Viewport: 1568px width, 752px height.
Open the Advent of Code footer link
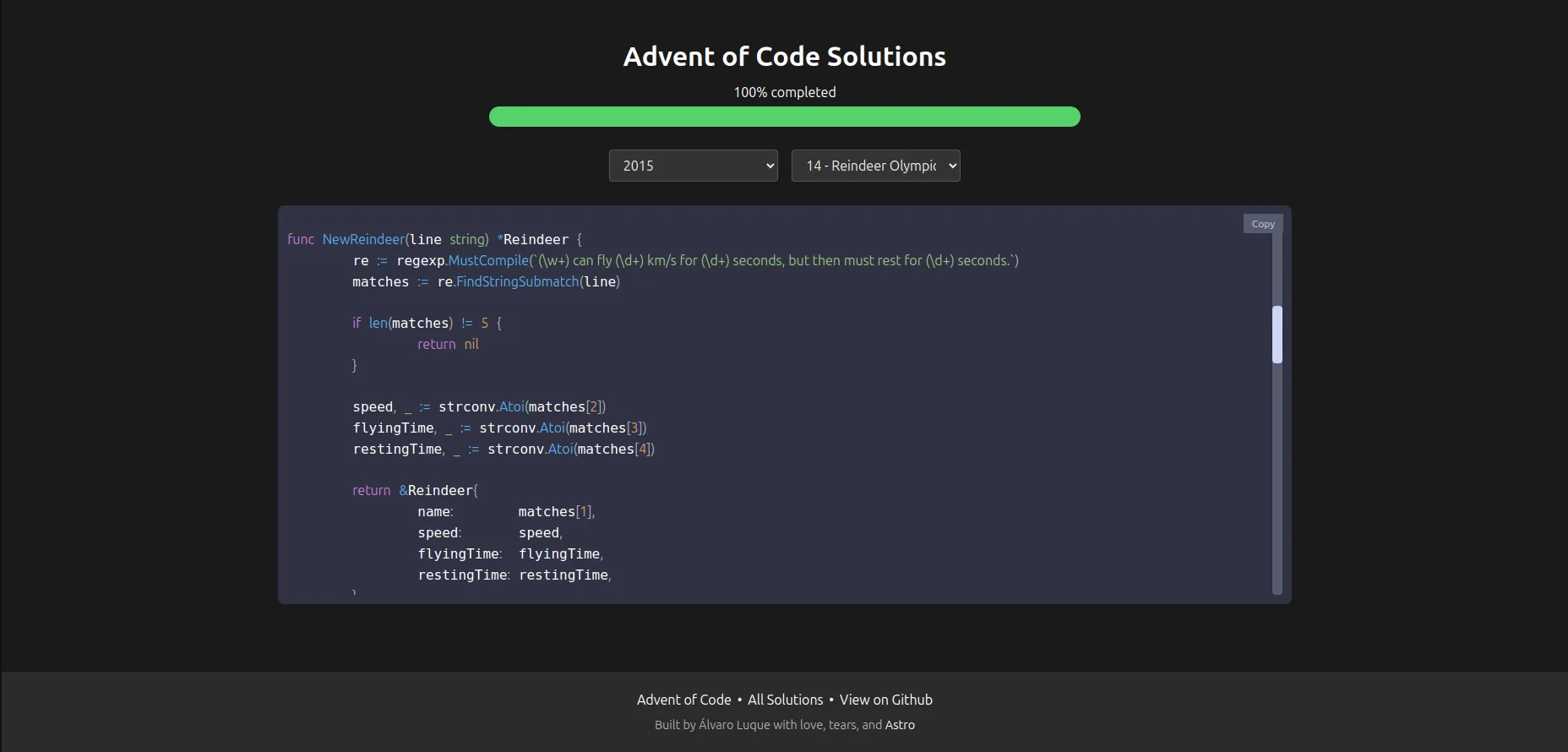tap(683, 700)
